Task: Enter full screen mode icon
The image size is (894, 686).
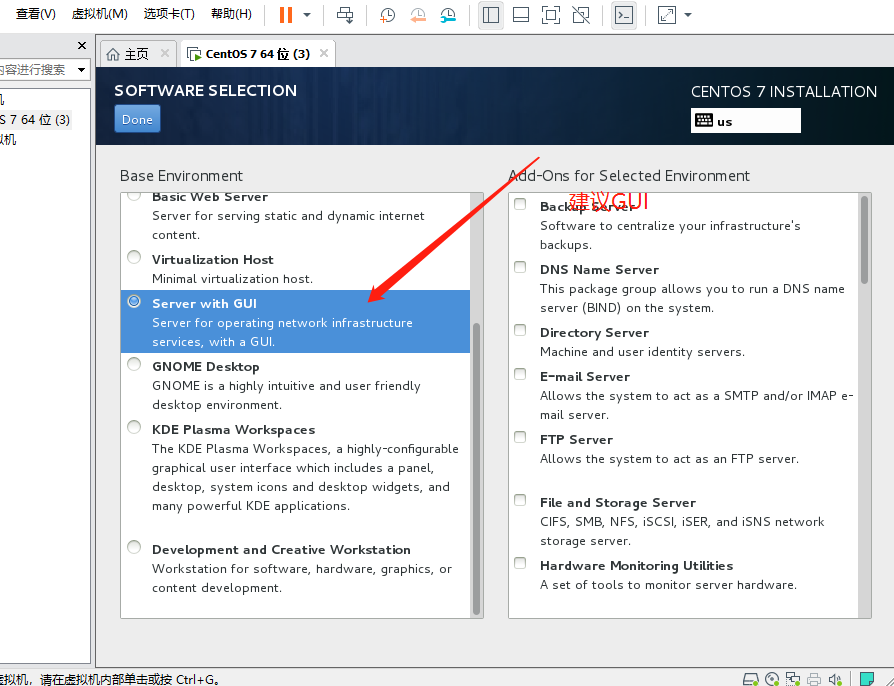Action: coord(551,15)
